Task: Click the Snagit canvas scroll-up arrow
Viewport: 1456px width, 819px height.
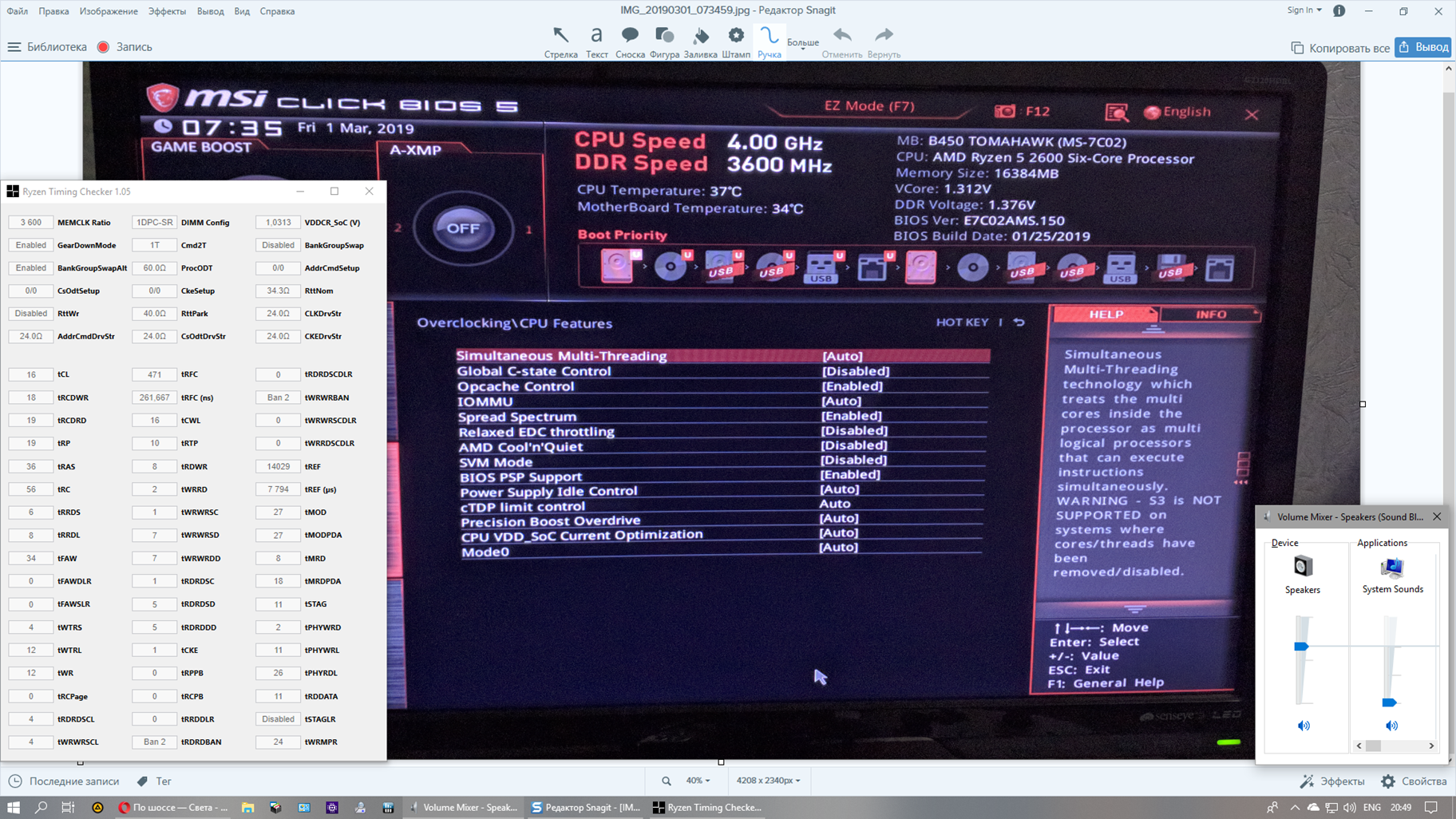Action: 1449,69
